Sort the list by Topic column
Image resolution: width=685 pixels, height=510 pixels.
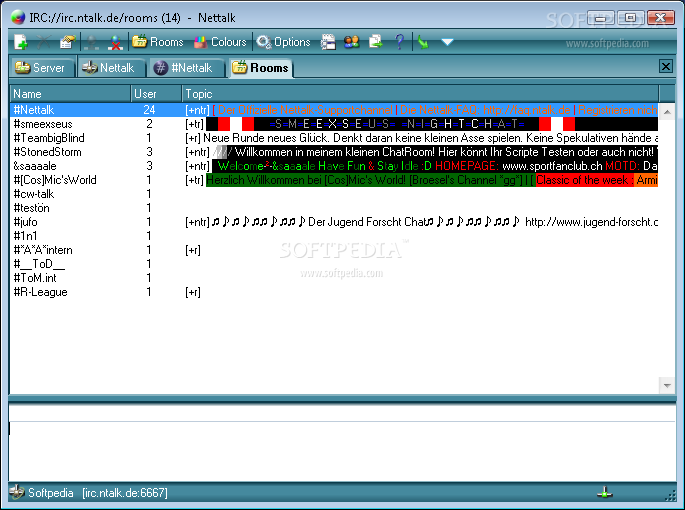420,94
